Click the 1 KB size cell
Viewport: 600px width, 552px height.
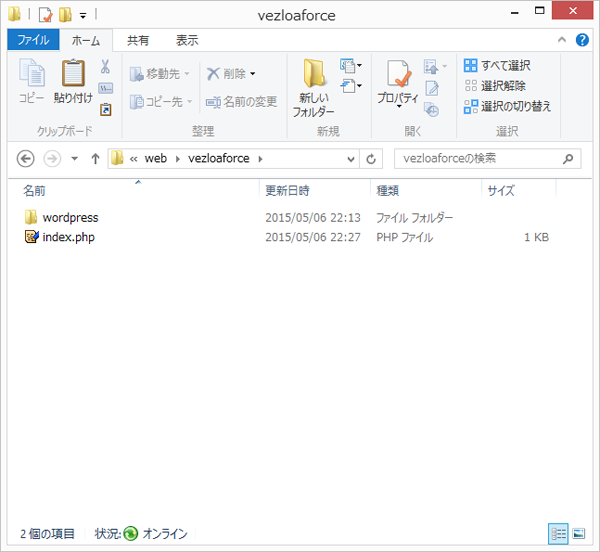tap(536, 237)
